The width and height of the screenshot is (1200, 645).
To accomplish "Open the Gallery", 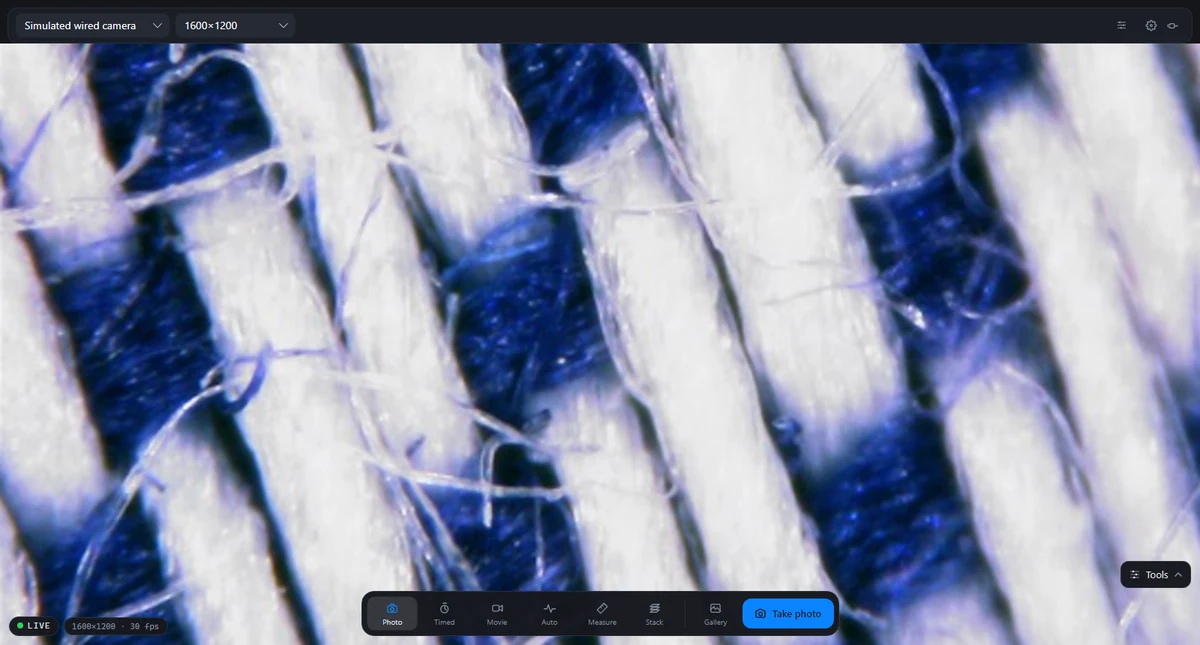I will coord(715,613).
